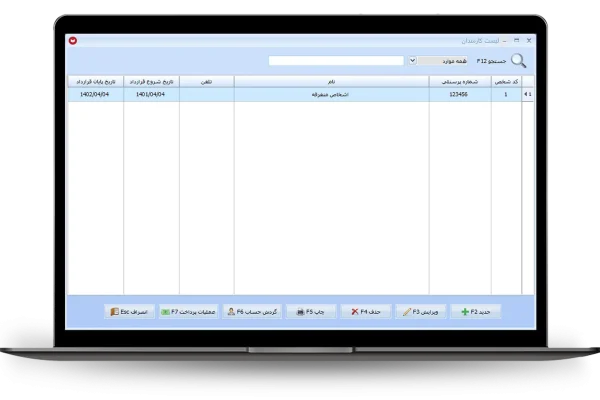Viewport: 600px width, 400px height.
Task: Open payment operations (عملیات پرداخت F7)
Action: (x=165, y=312)
